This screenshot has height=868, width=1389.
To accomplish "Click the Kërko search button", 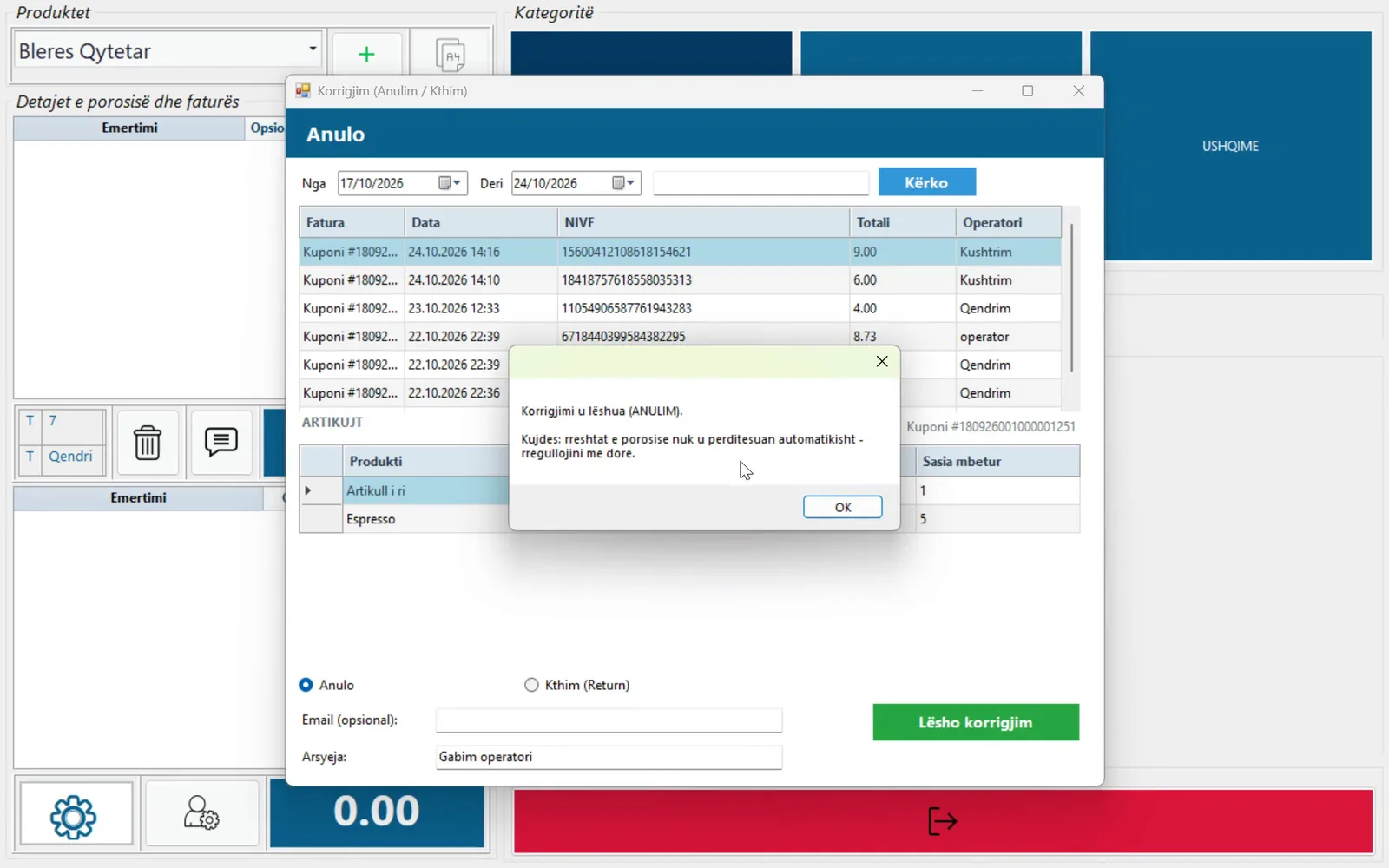I will (x=926, y=182).
